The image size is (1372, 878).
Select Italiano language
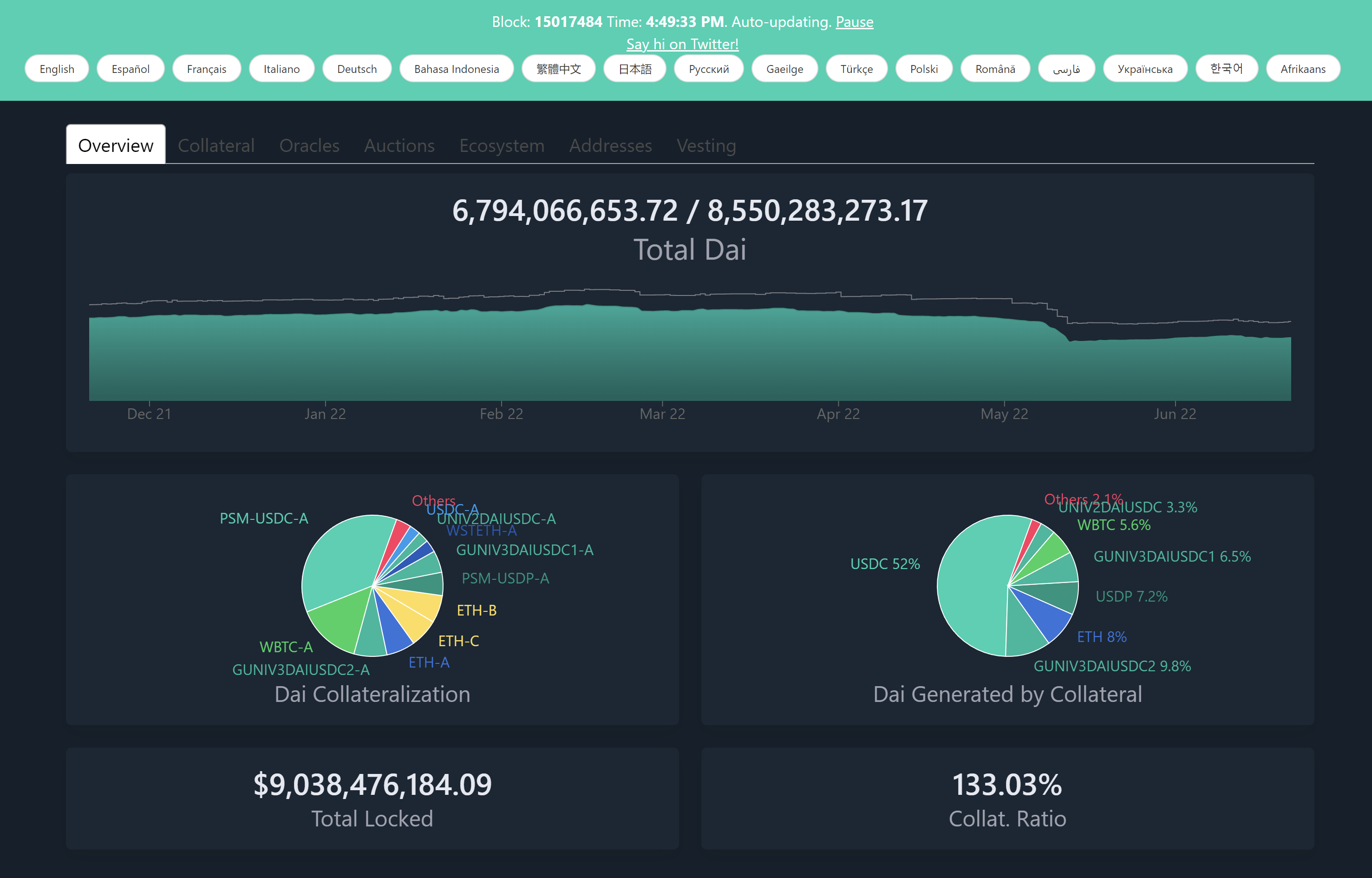tap(281, 68)
